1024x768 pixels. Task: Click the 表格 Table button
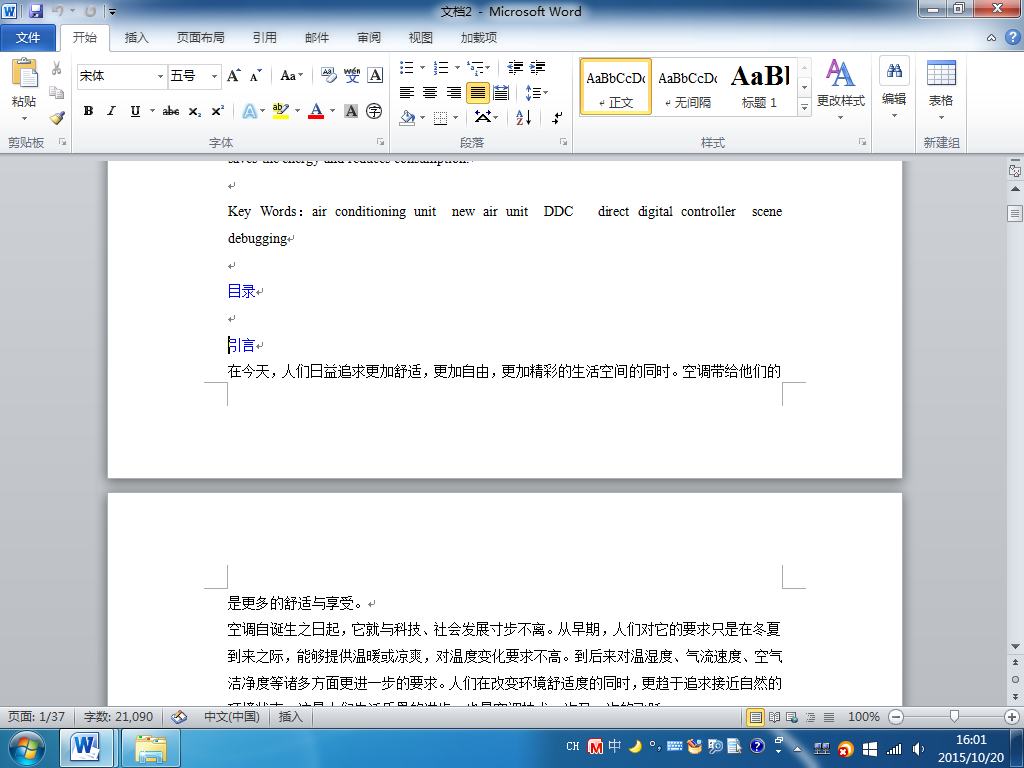tap(941, 89)
